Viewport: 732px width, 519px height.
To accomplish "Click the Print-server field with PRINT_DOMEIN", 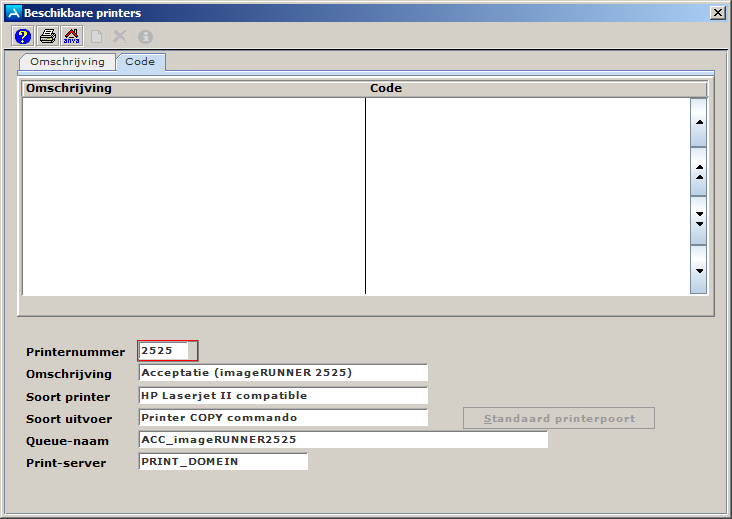I will click(x=223, y=462).
